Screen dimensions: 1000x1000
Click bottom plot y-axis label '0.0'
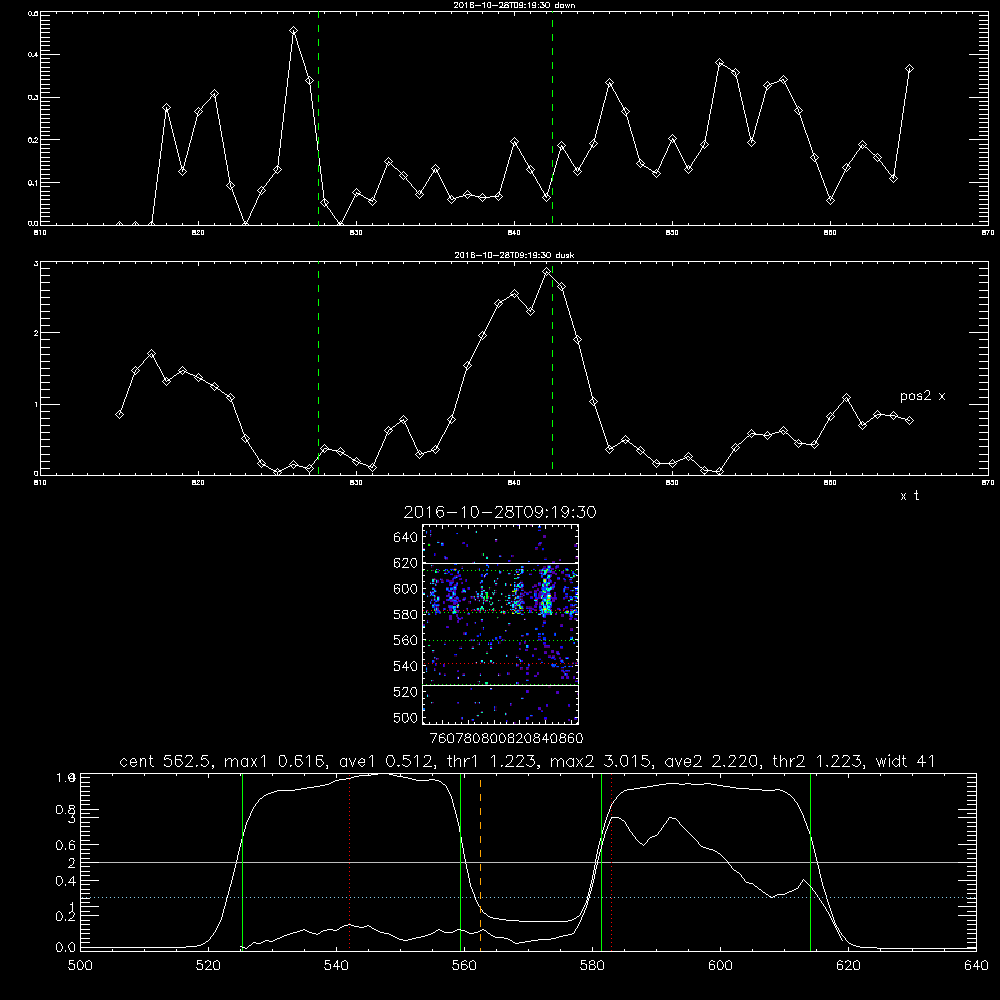point(66,948)
